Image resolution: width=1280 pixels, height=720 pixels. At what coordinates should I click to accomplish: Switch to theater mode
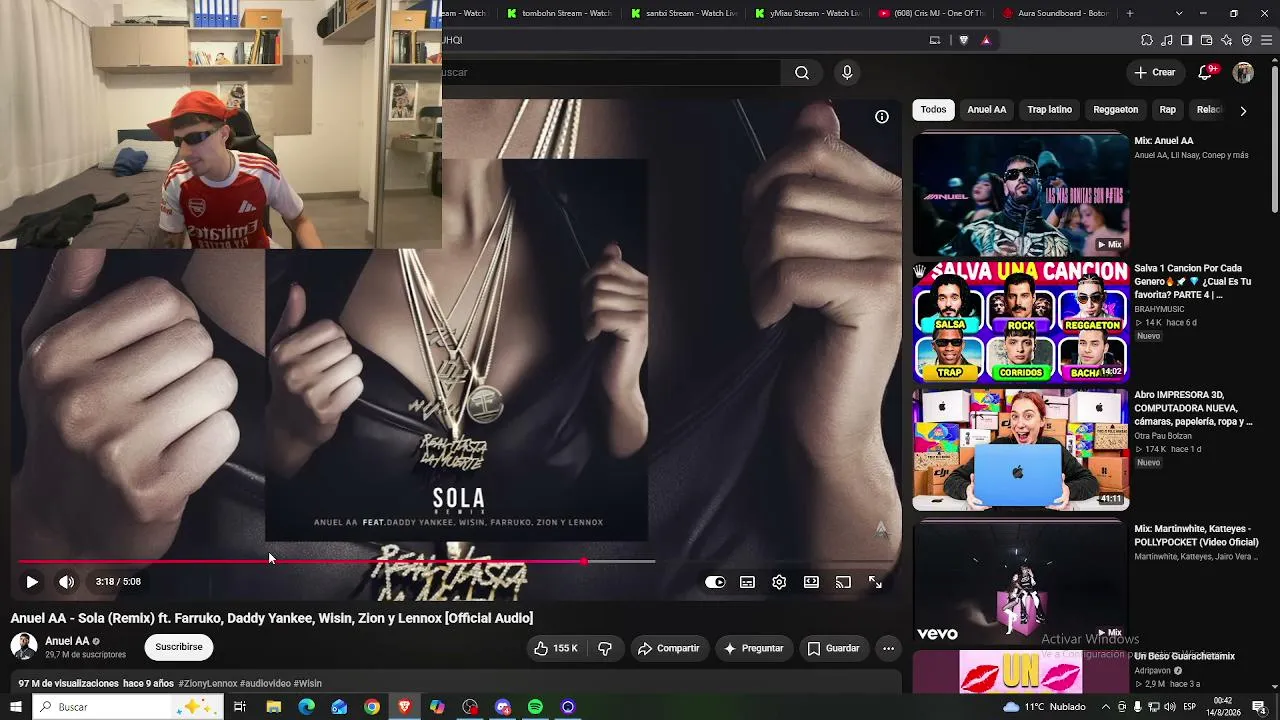[x=811, y=582]
